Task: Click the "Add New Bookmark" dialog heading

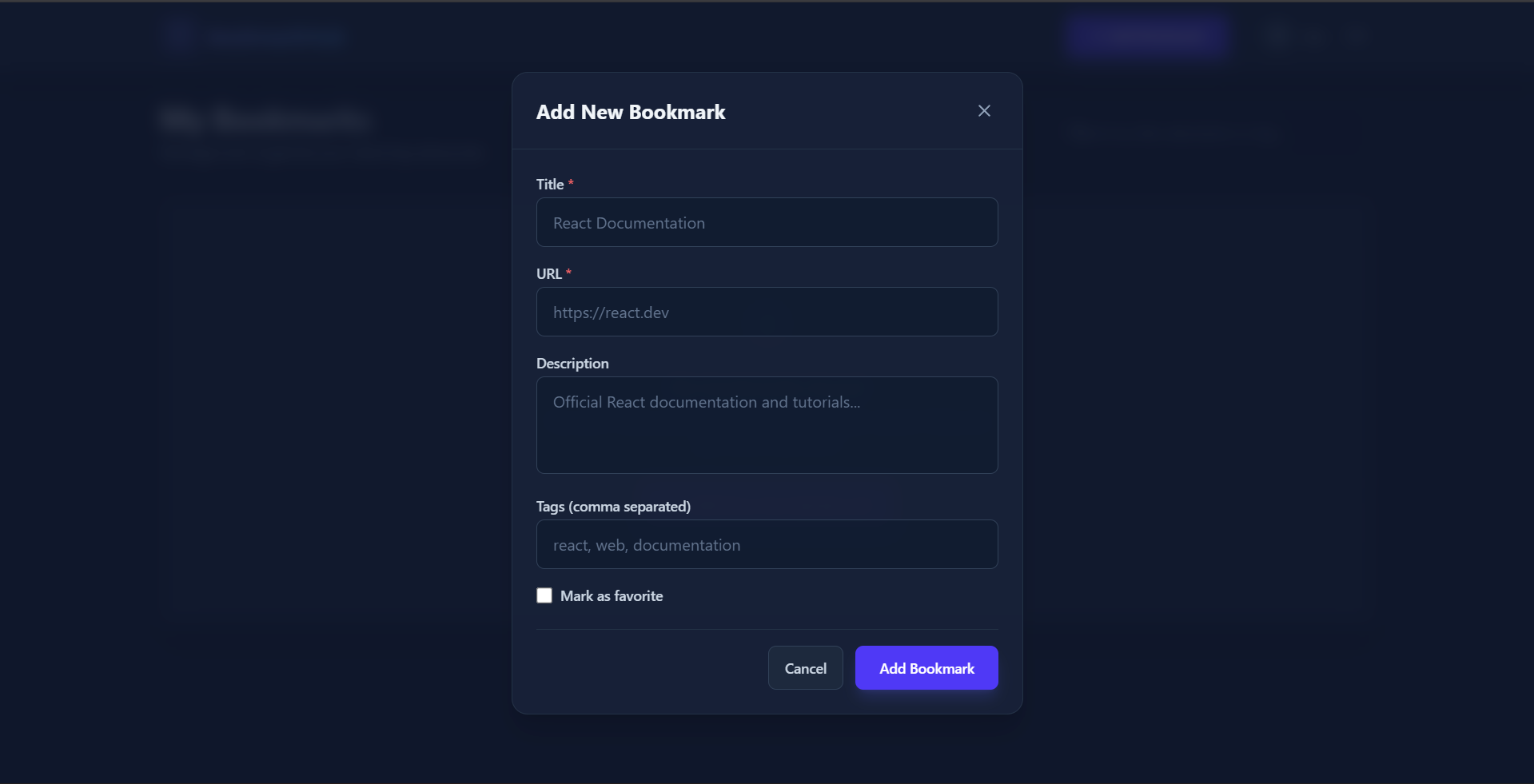Action: coord(631,113)
